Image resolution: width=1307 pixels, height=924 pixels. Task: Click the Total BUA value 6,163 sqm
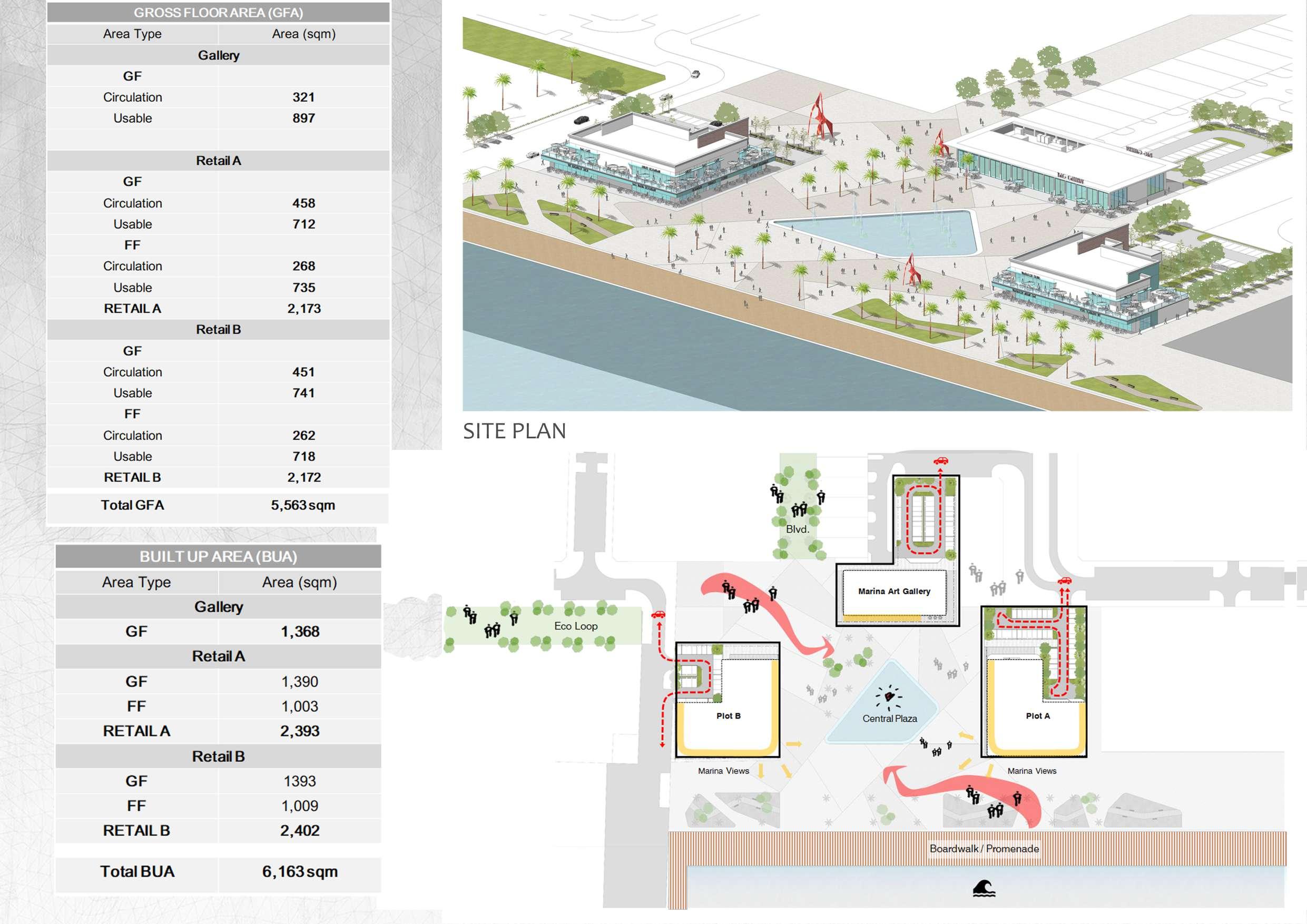[299, 872]
